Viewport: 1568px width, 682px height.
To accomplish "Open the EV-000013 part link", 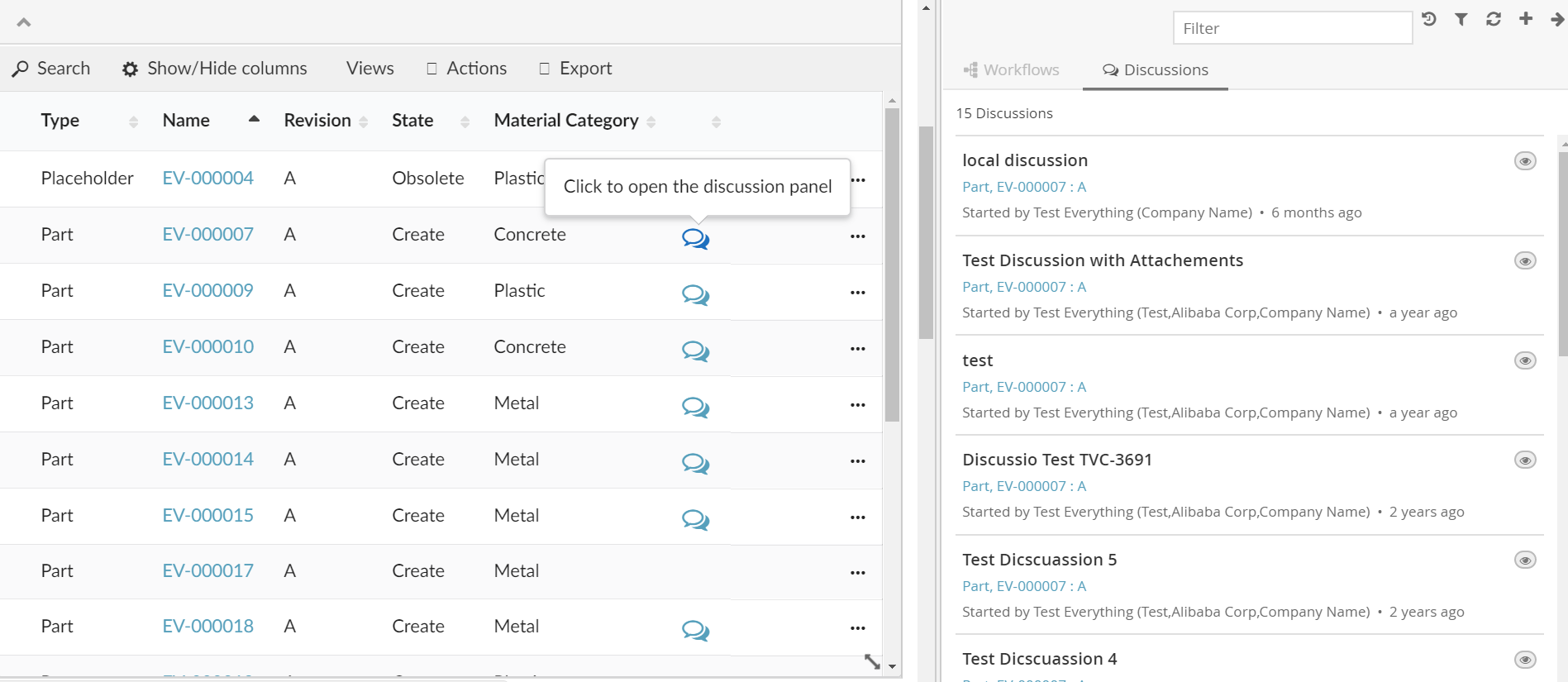I will tap(207, 403).
